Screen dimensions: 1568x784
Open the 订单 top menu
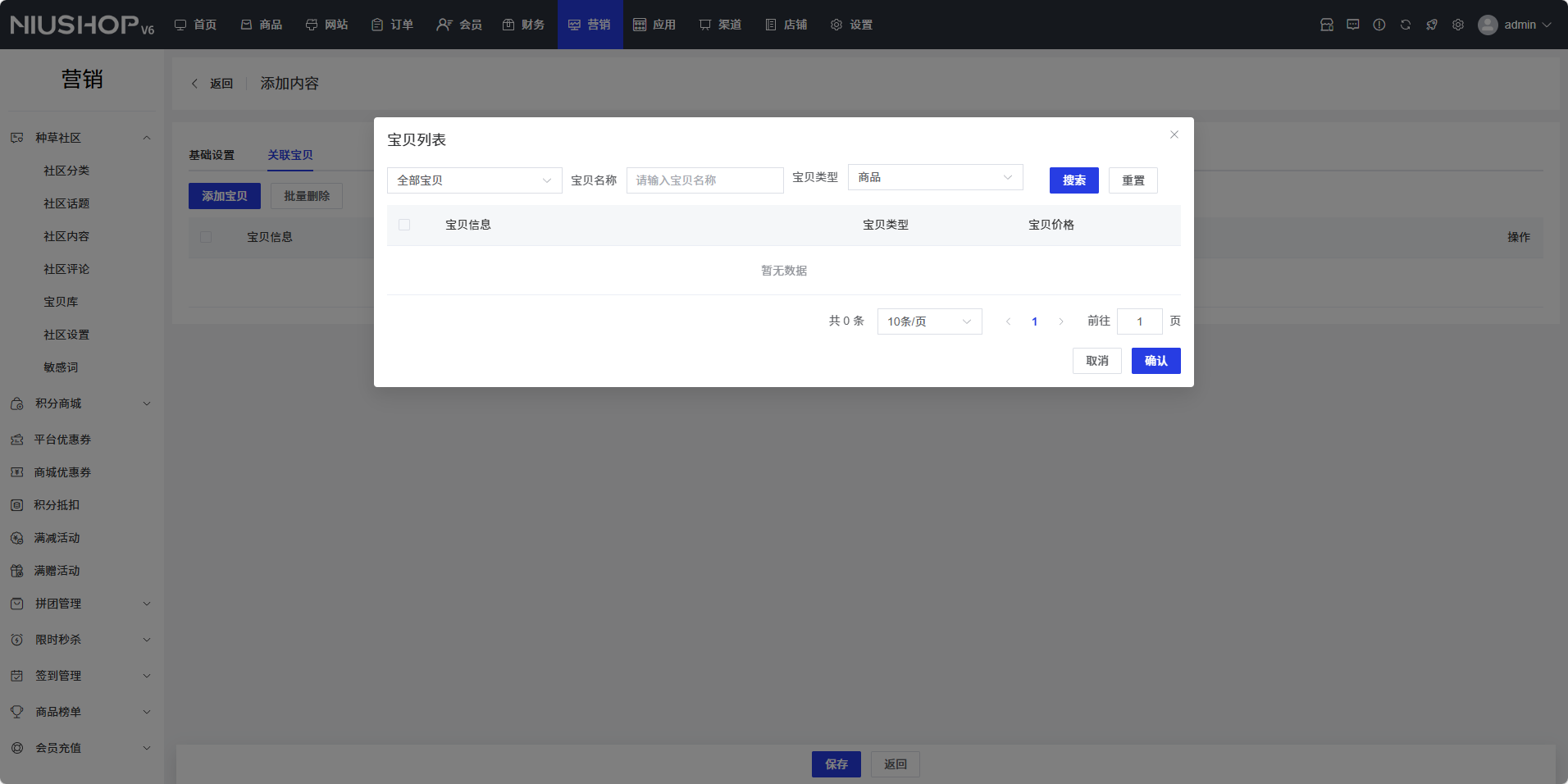(x=392, y=25)
